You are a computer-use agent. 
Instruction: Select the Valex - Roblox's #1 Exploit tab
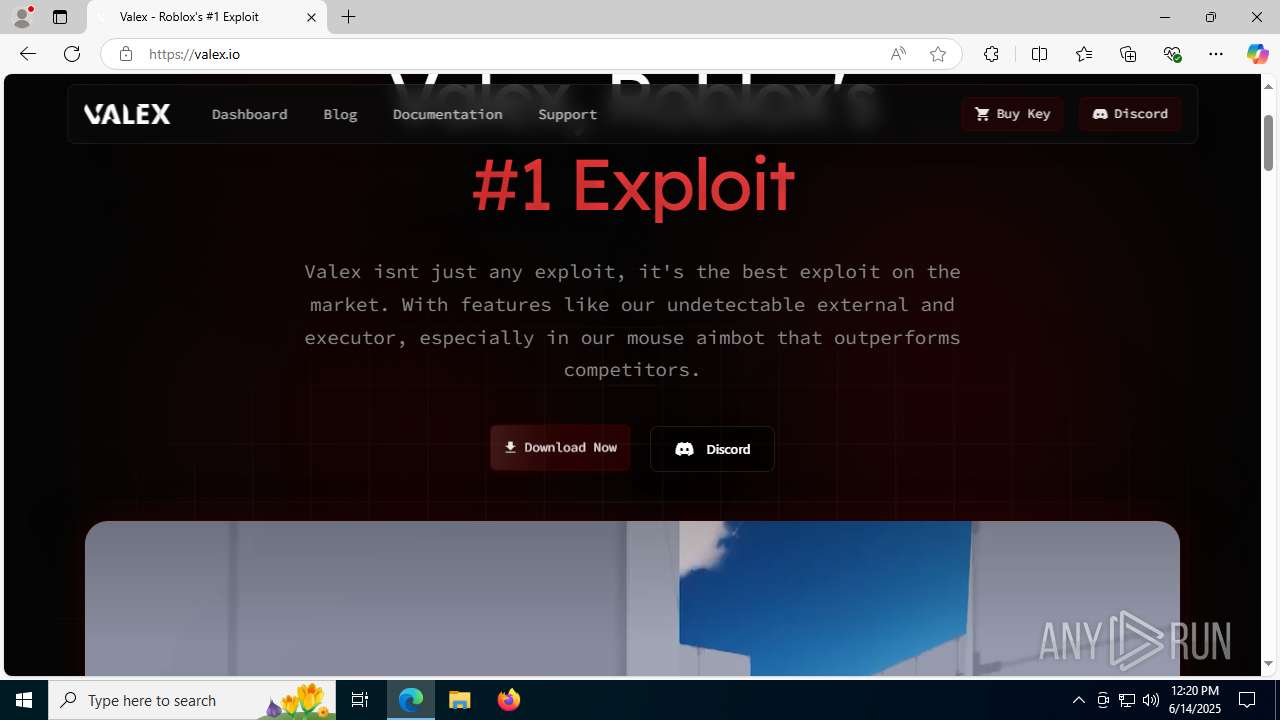click(207, 17)
